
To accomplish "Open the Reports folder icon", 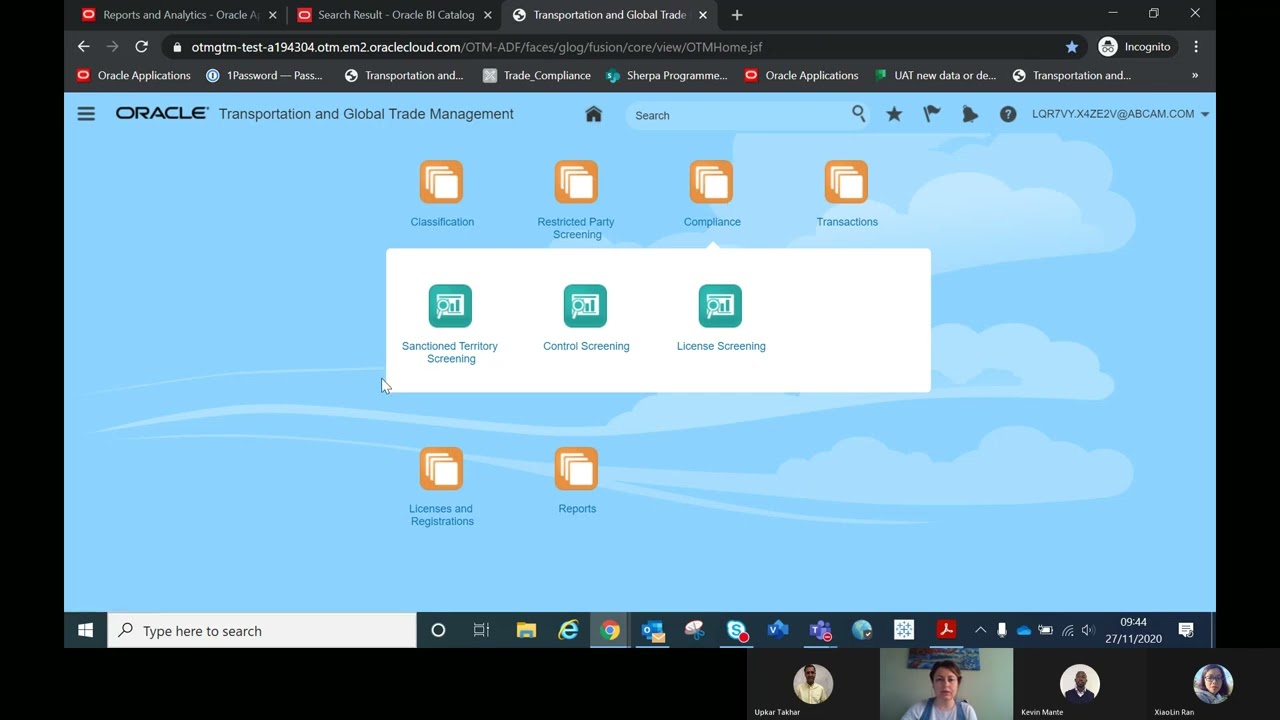I will 576,469.
